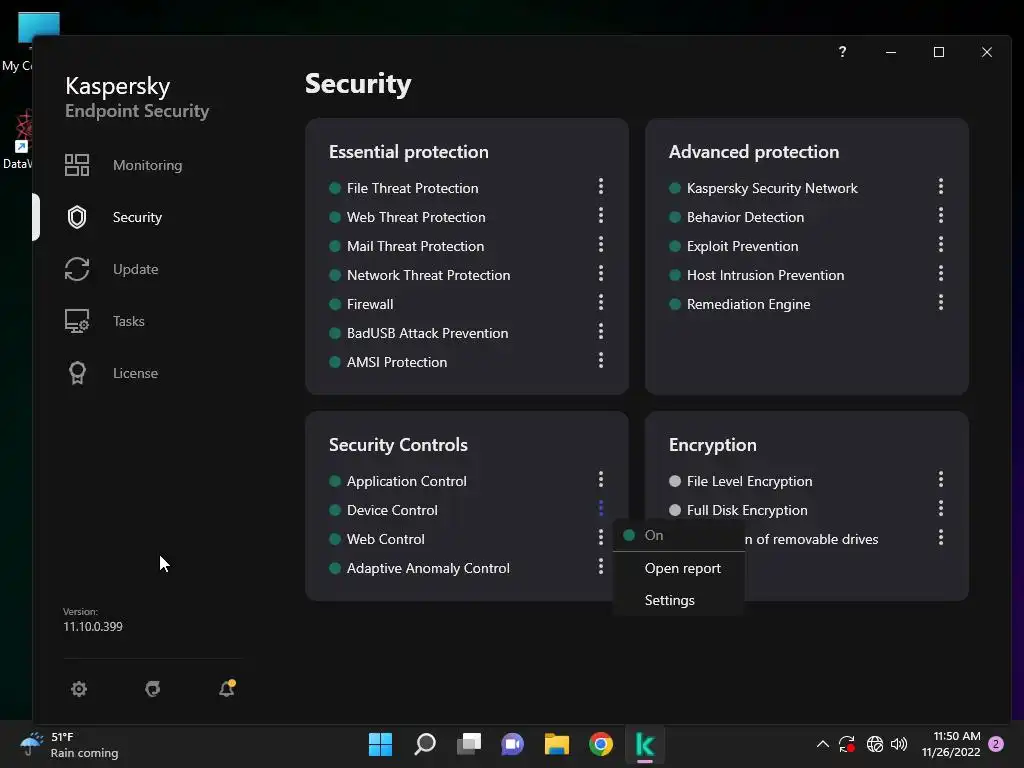Open Network Threat Protection options menu
The image size is (1024, 768).
601,274
